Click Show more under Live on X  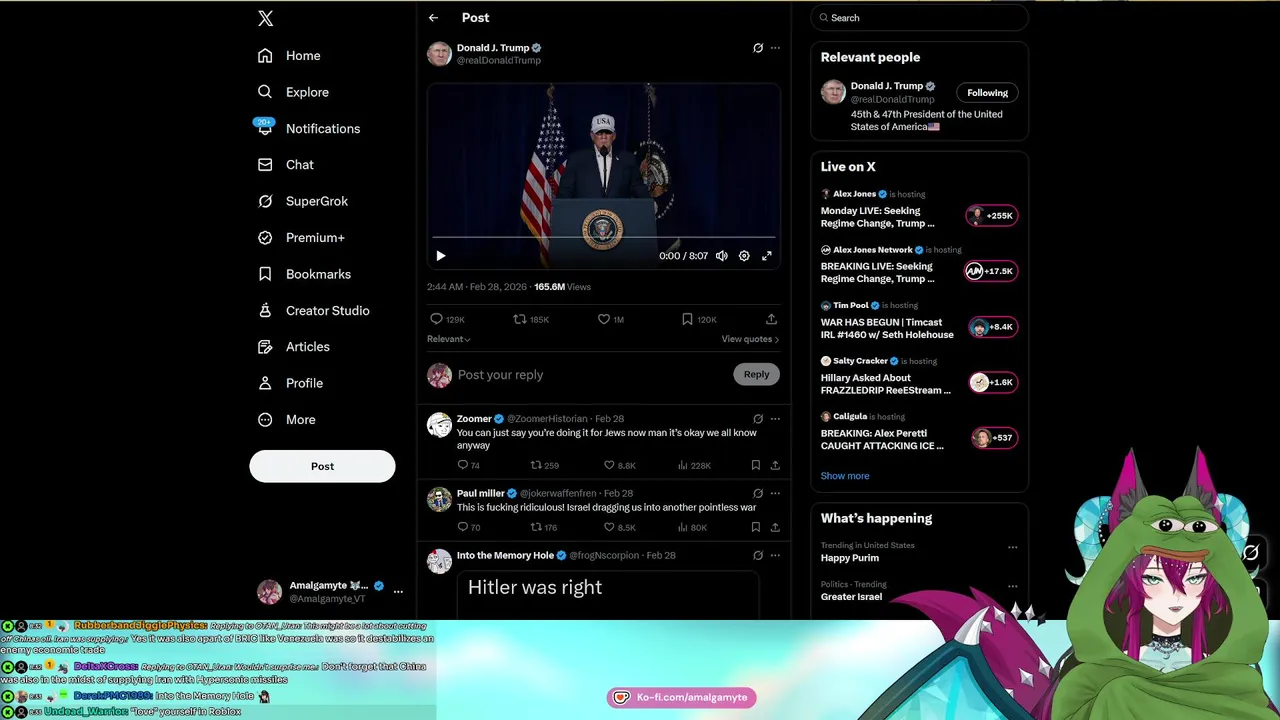(x=845, y=476)
